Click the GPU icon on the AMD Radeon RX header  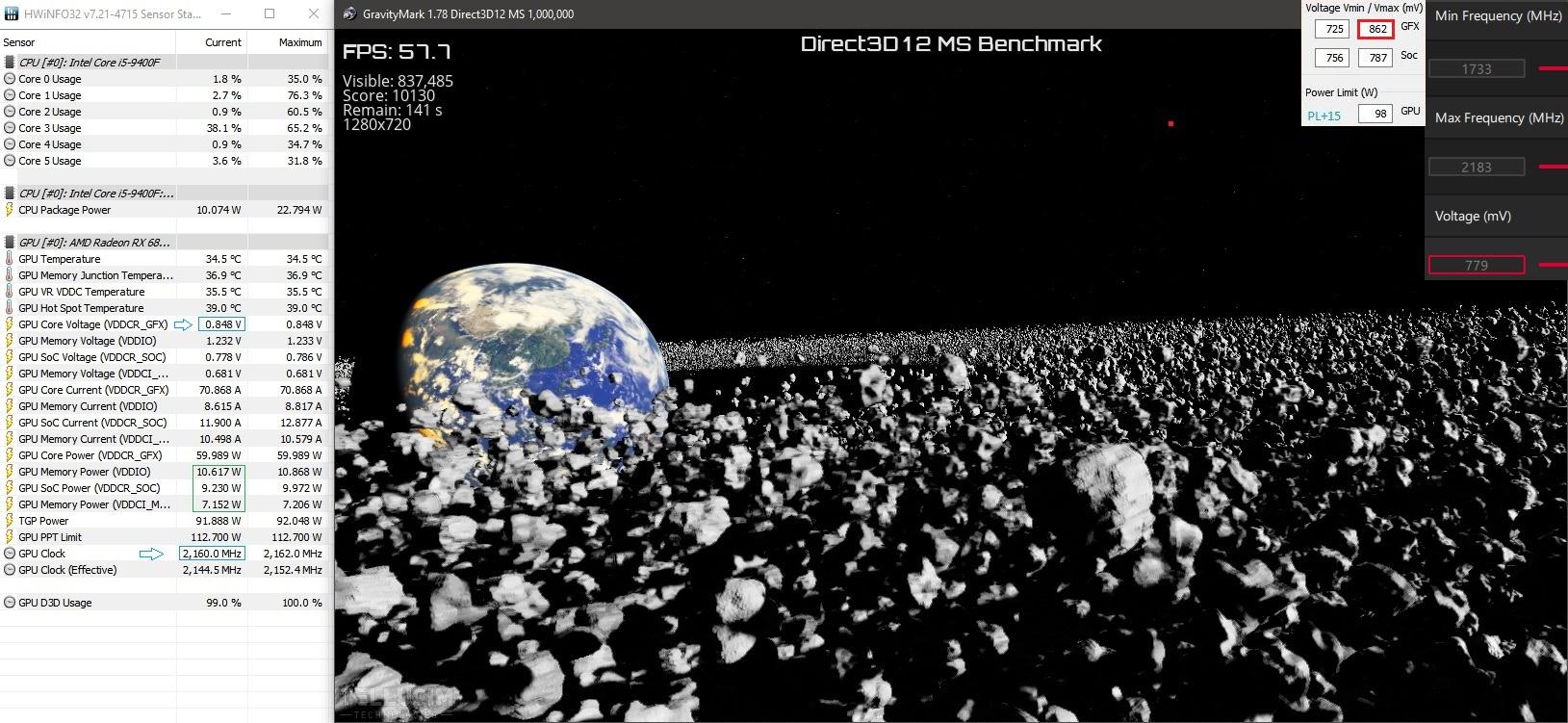click(10, 243)
